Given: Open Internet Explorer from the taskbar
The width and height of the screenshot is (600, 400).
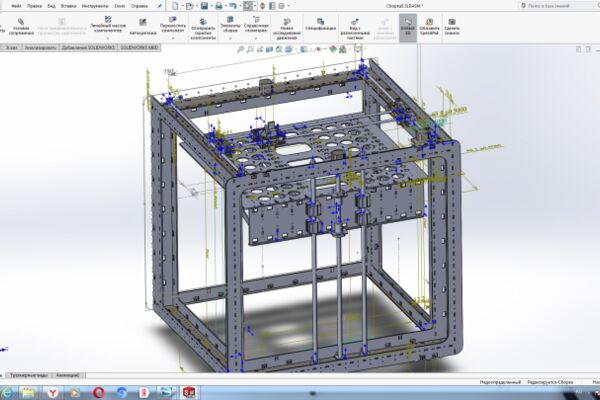Looking at the screenshot, I should (7, 393).
